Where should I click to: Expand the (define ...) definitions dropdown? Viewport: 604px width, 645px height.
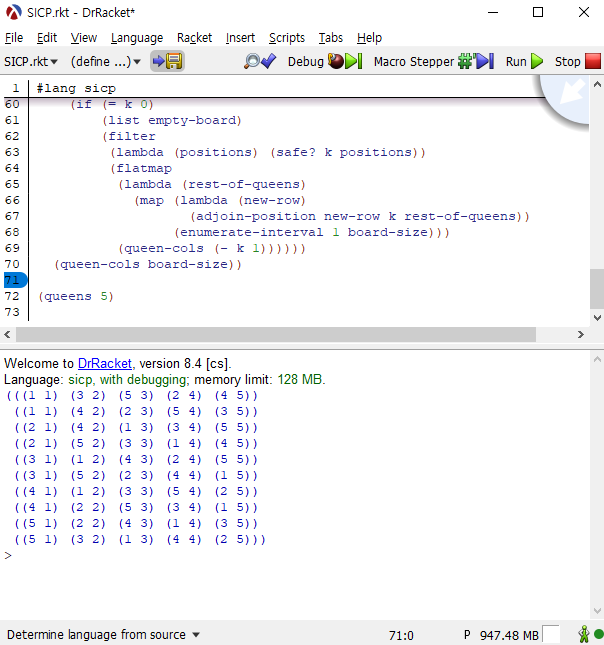106,61
